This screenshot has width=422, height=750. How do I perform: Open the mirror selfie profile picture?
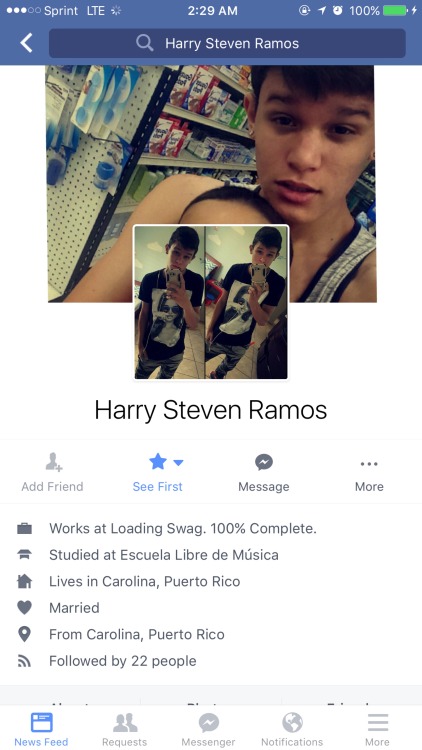[x=211, y=302]
